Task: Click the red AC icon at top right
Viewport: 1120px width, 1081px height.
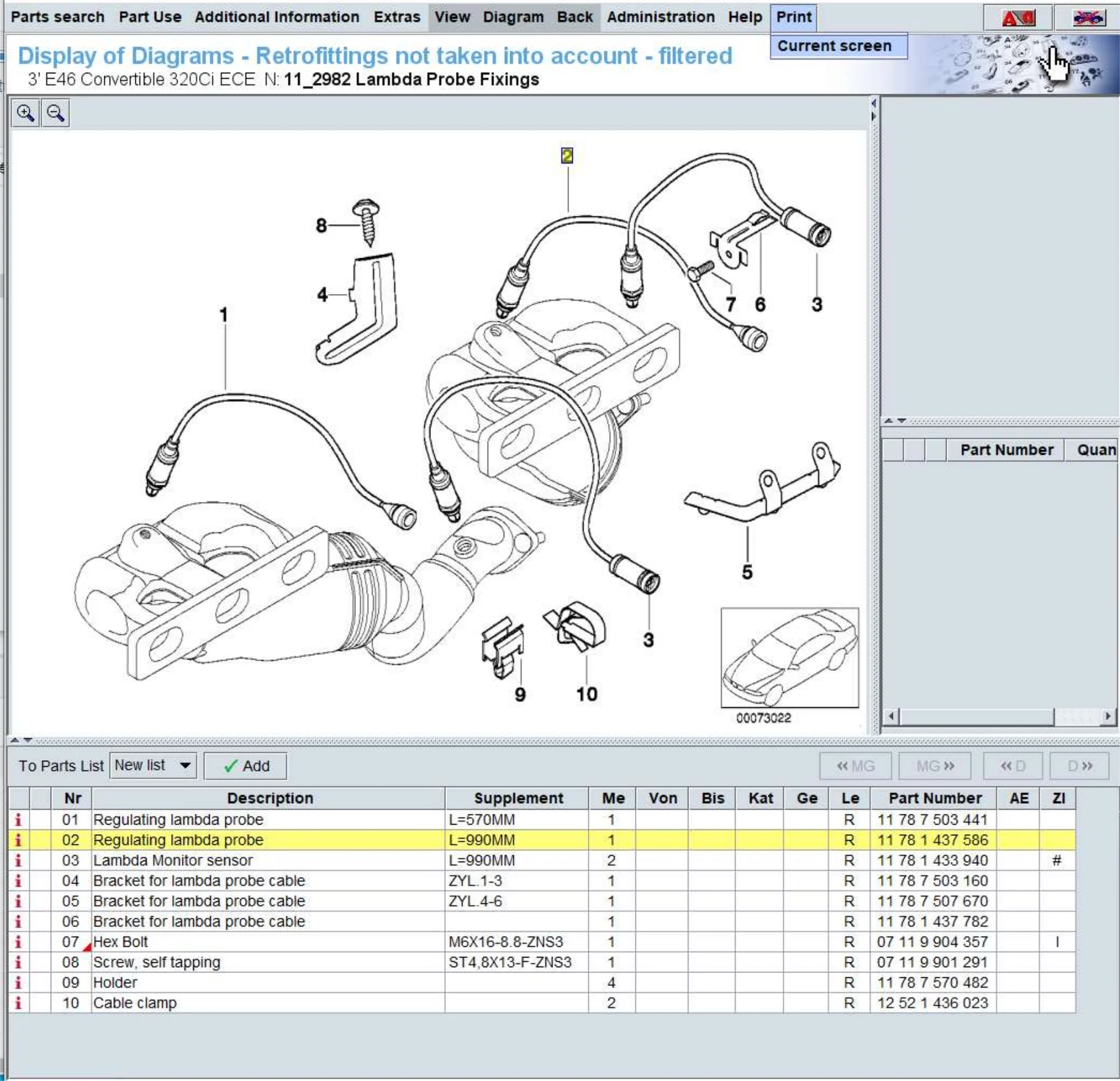Action: 1018,17
